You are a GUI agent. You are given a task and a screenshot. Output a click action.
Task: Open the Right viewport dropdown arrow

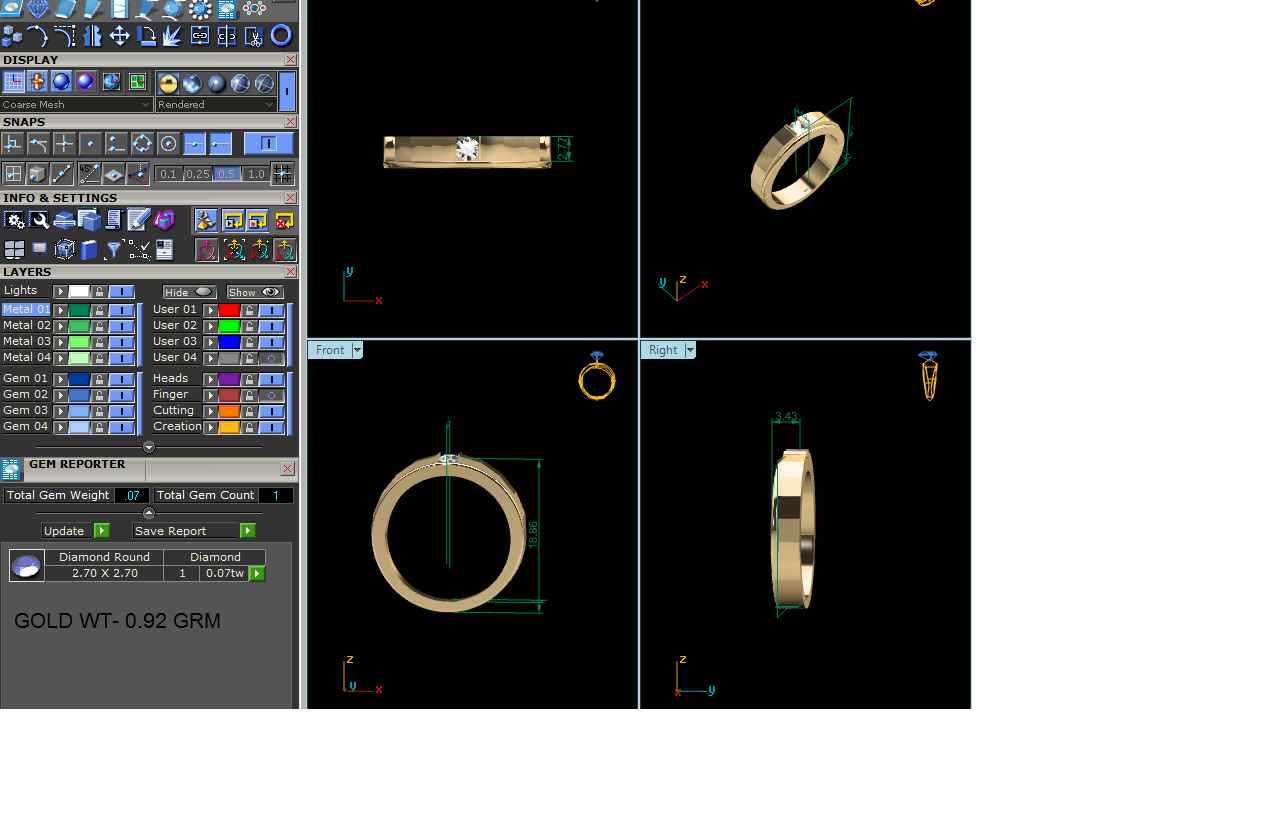pyautogui.click(x=690, y=350)
